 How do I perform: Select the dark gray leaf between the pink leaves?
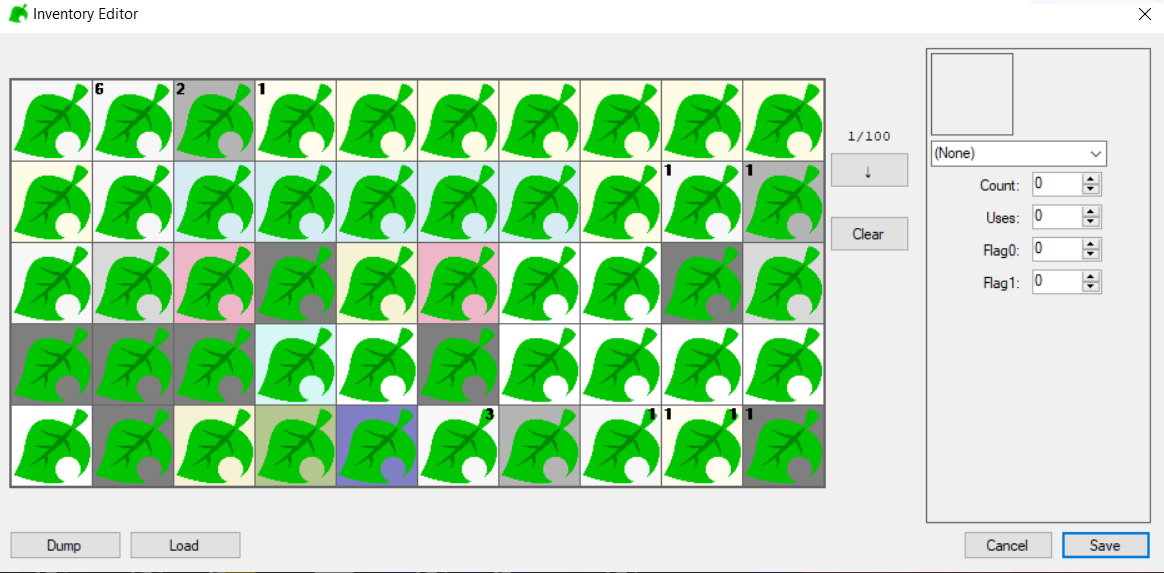(x=295, y=284)
